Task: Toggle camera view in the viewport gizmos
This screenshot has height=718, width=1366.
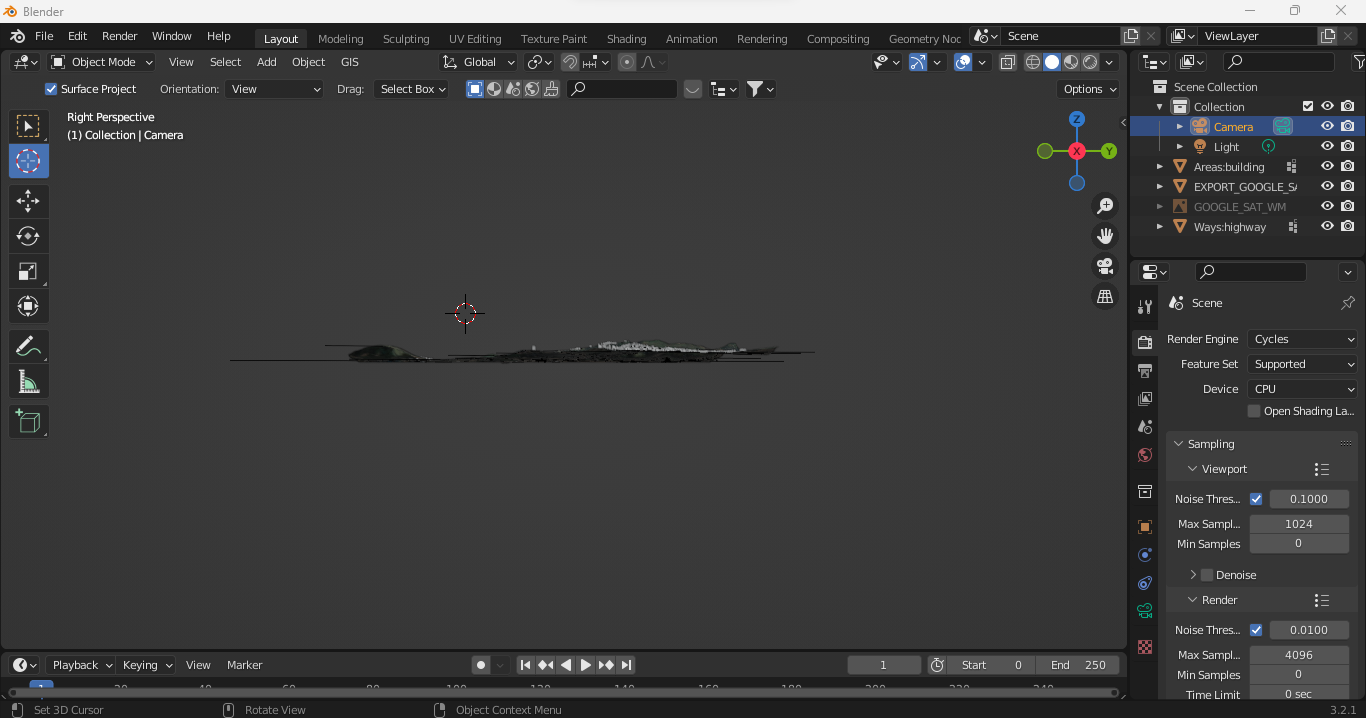Action: pyautogui.click(x=1104, y=267)
